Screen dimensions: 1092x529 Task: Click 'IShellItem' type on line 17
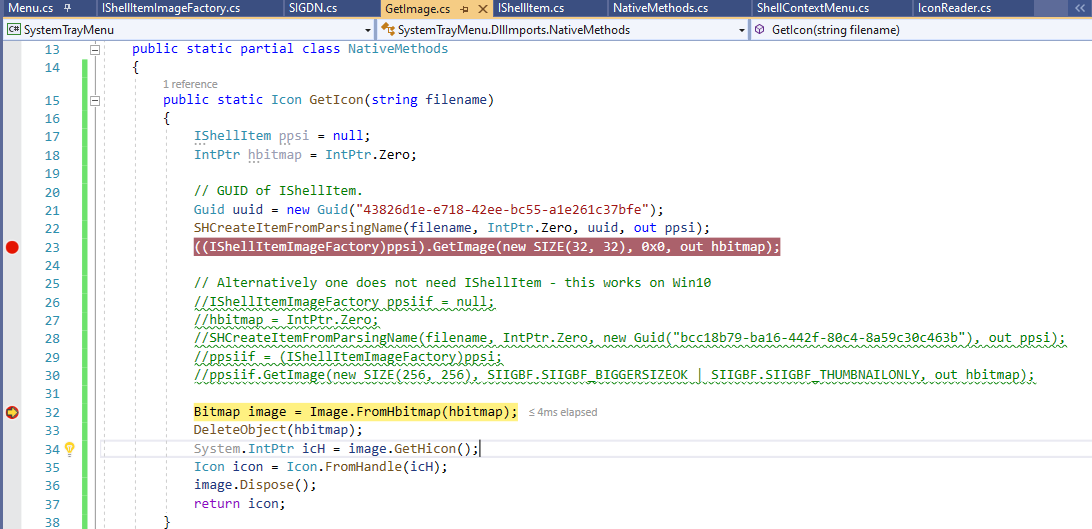tap(233, 136)
